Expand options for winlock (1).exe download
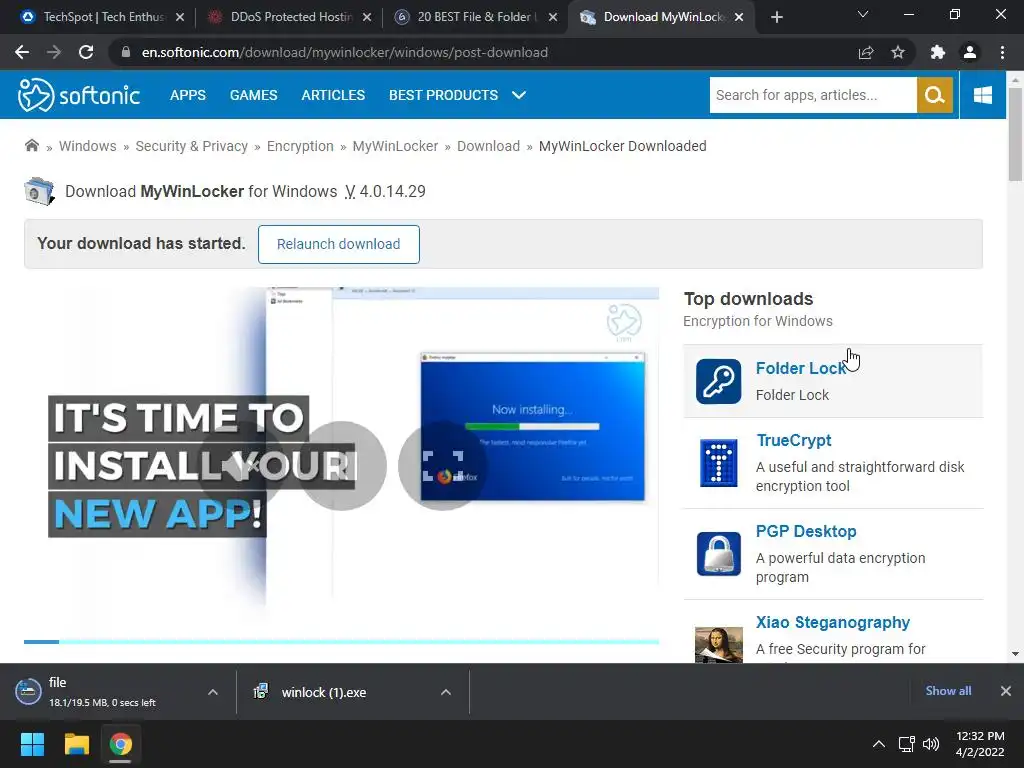 [x=446, y=692]
